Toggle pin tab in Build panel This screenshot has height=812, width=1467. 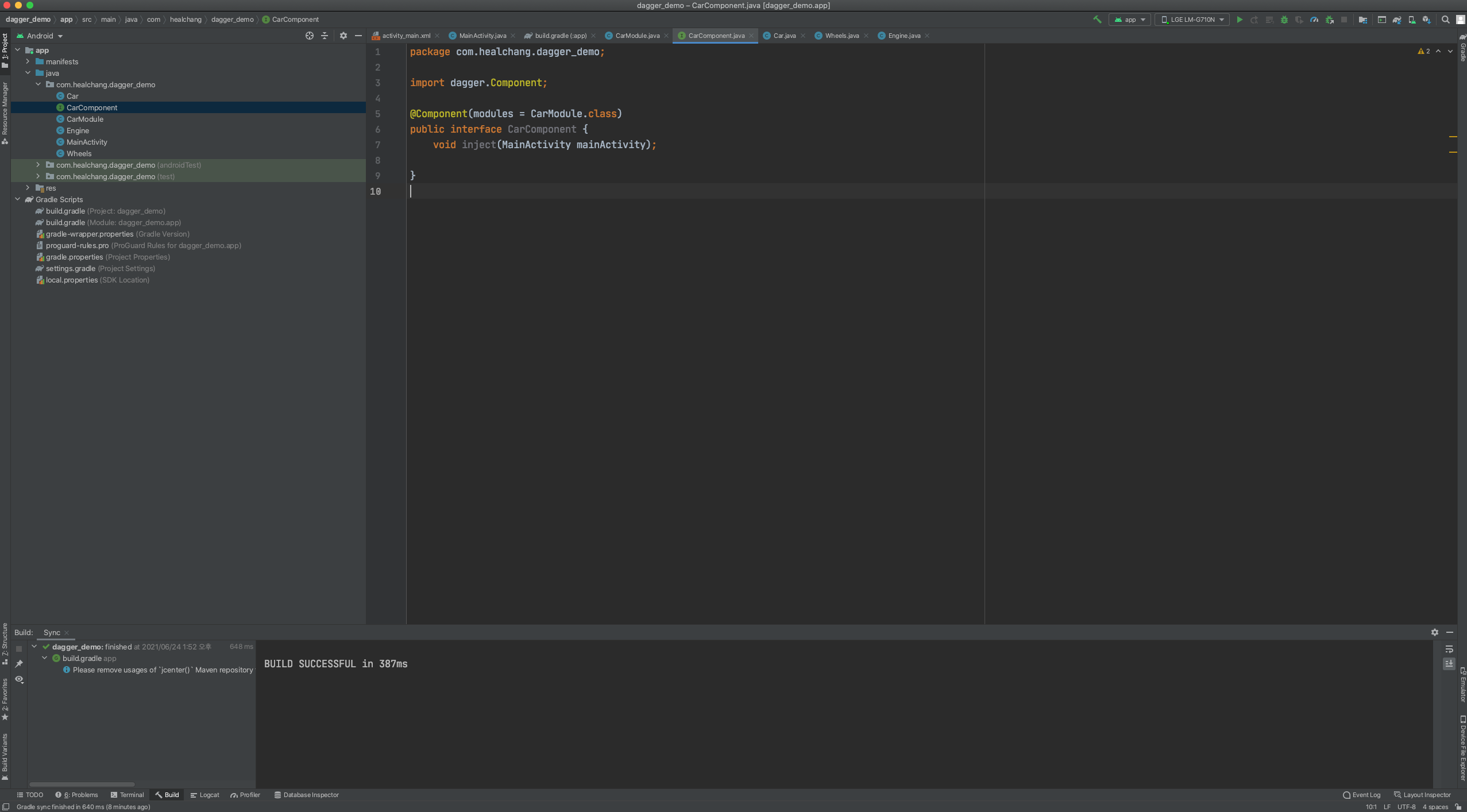19,664
